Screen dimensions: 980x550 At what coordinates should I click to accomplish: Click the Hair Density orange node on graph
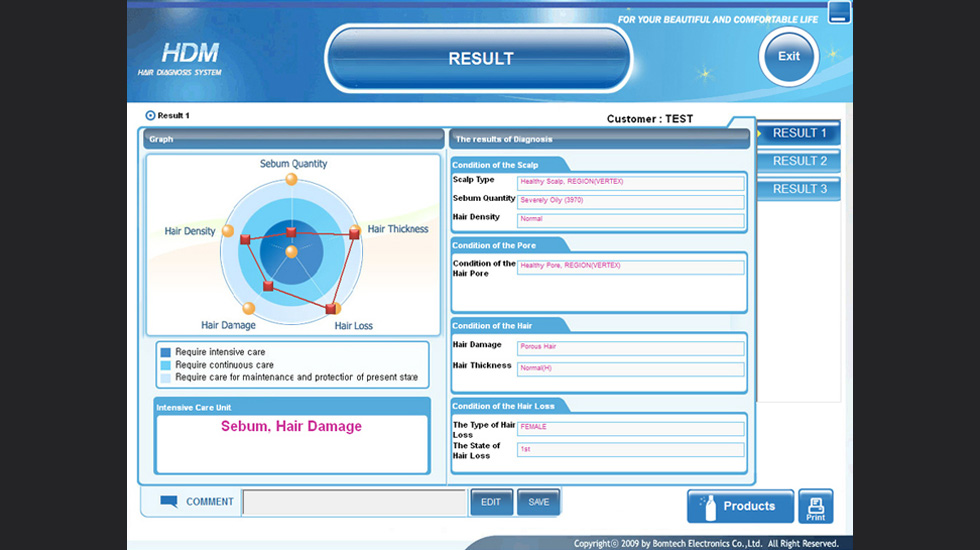tap(228, 231)
